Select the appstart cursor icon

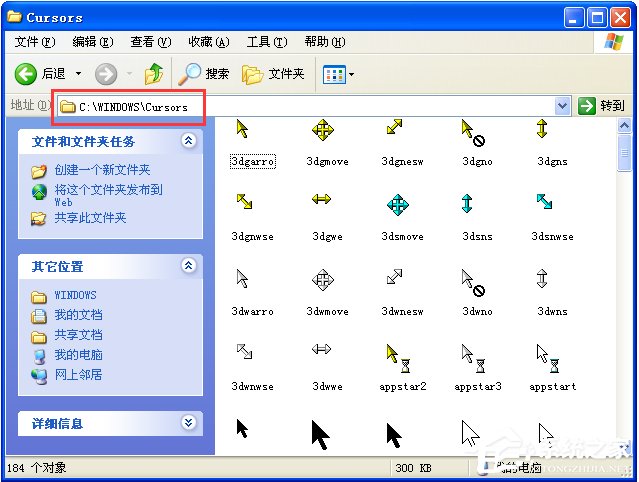(x=548, y=358)
